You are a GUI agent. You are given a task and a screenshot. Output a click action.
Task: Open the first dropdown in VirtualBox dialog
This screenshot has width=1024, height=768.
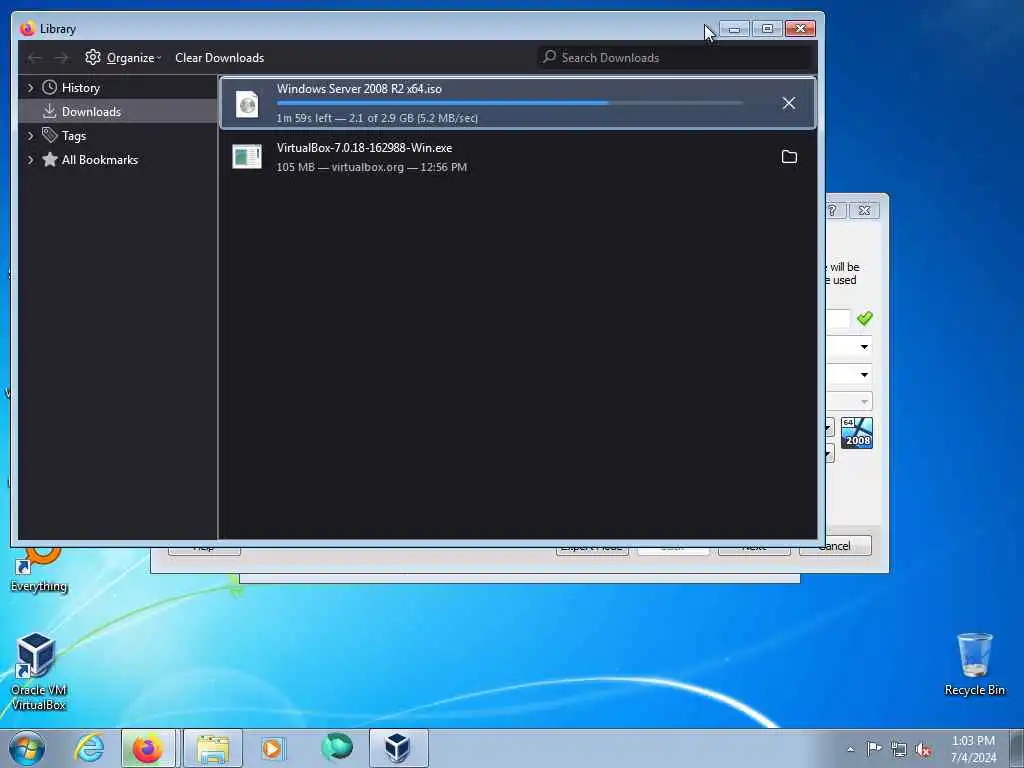click(864, 347)
